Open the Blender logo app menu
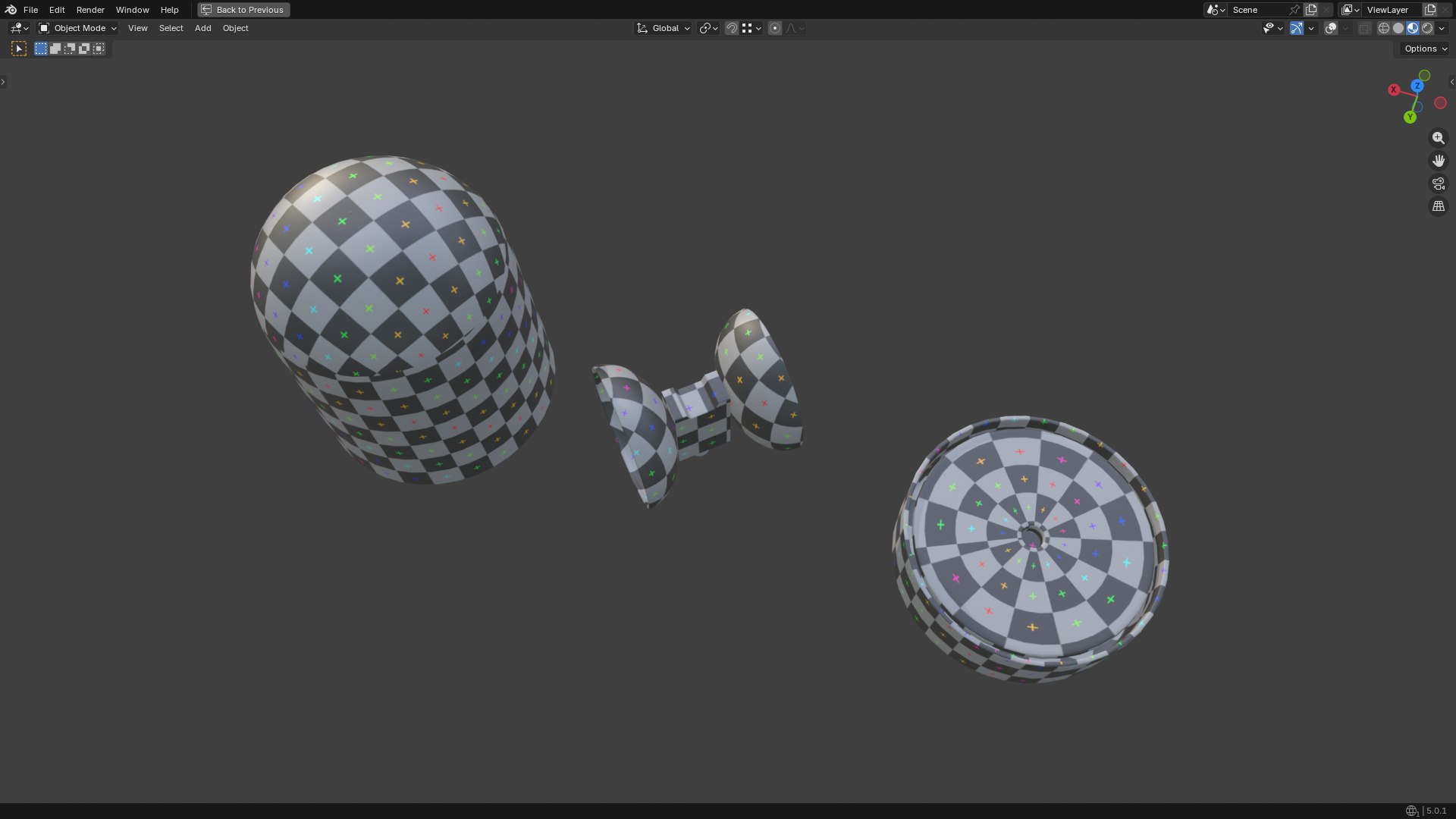1456x819 pixels. pos(11,10)
